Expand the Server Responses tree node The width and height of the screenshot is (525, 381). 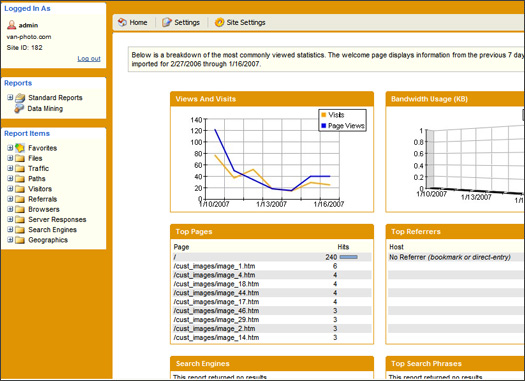[10, 219]
